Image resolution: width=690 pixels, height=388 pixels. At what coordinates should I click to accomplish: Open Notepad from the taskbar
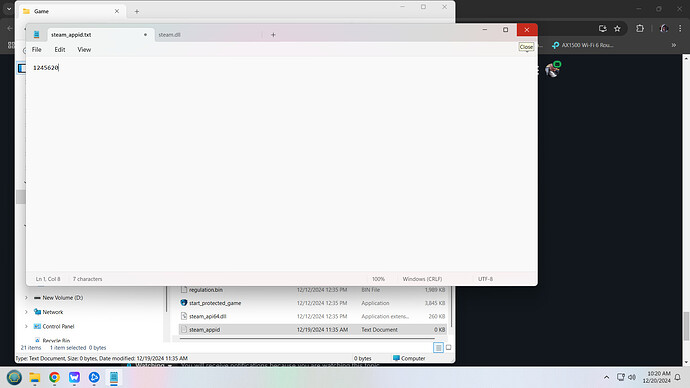tap(114, 377)
